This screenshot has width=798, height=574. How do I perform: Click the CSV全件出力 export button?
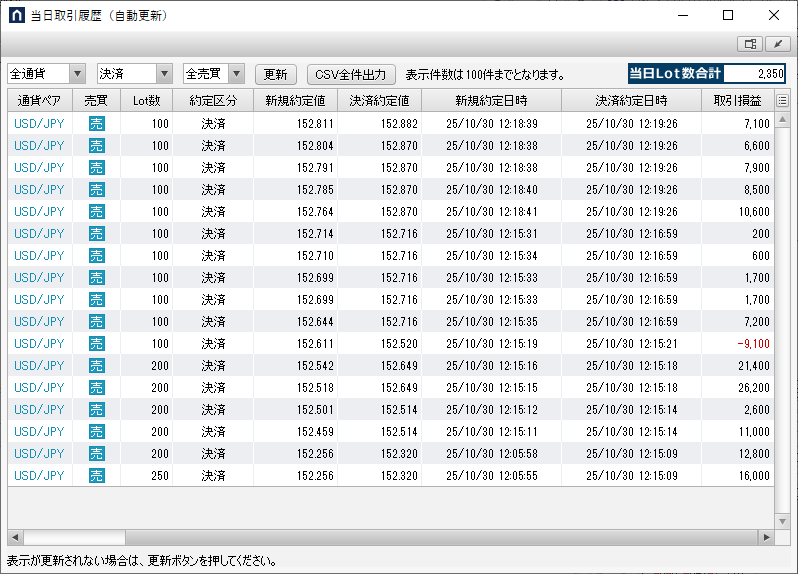351,74
